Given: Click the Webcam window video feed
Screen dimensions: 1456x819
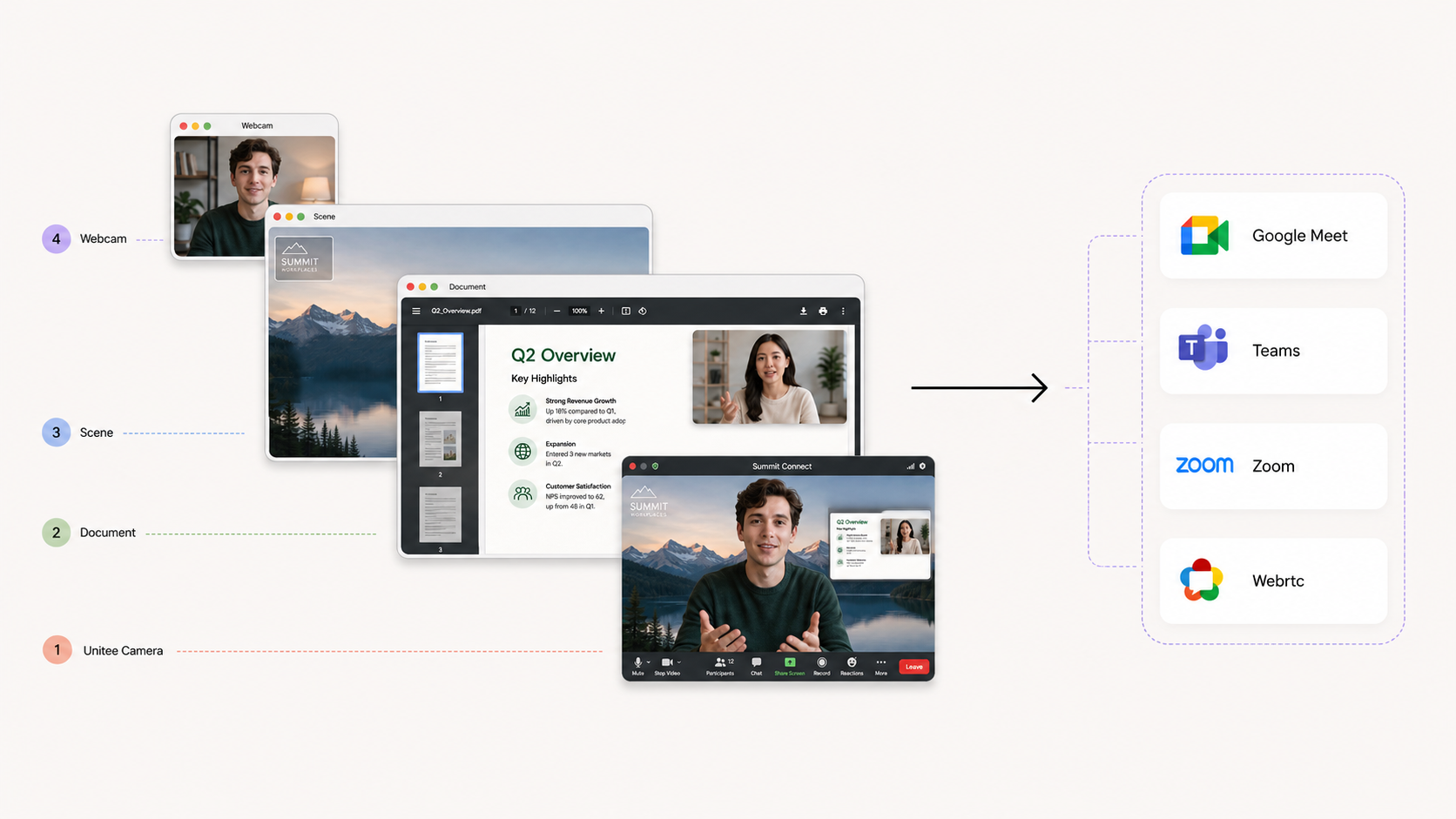Looking at the screenshot, I should point(254,196).
